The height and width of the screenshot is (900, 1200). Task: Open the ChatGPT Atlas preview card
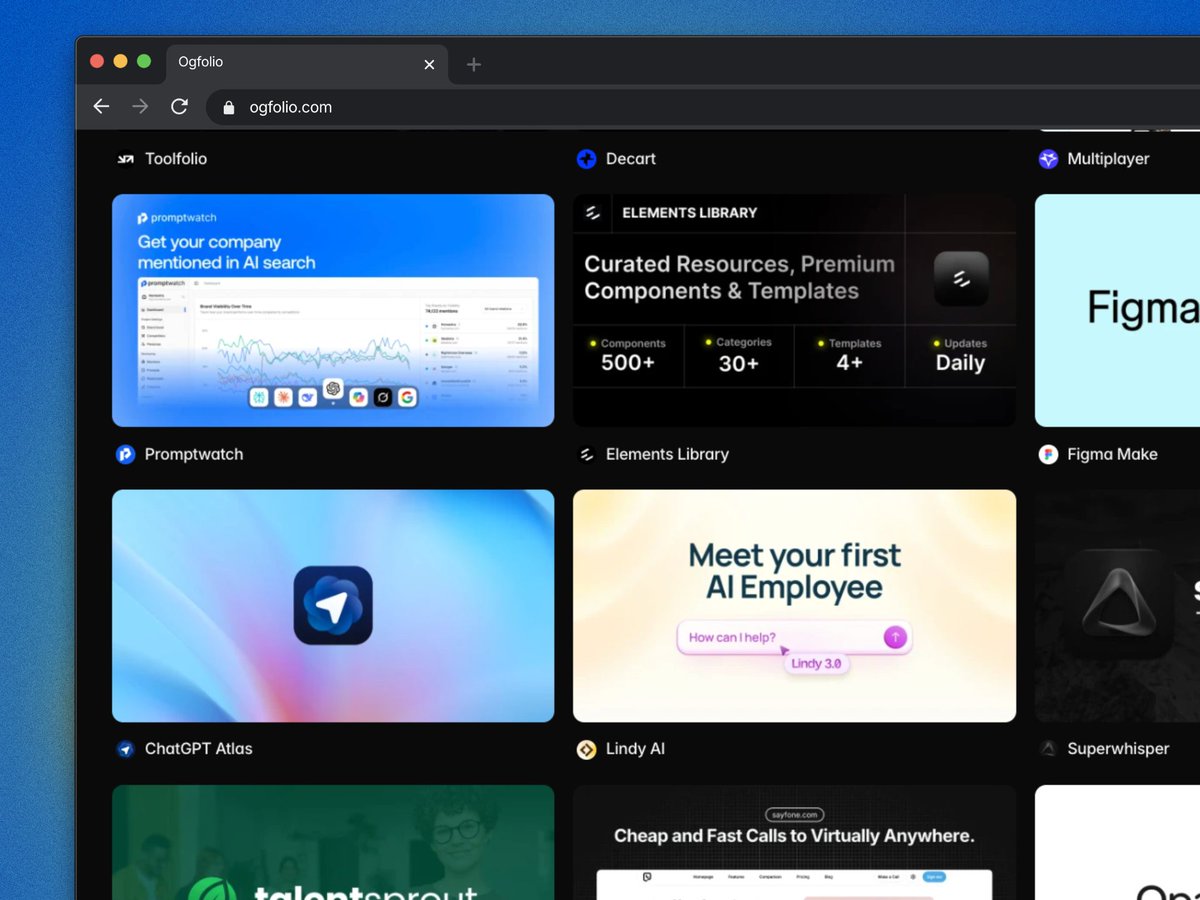(333, 605)
